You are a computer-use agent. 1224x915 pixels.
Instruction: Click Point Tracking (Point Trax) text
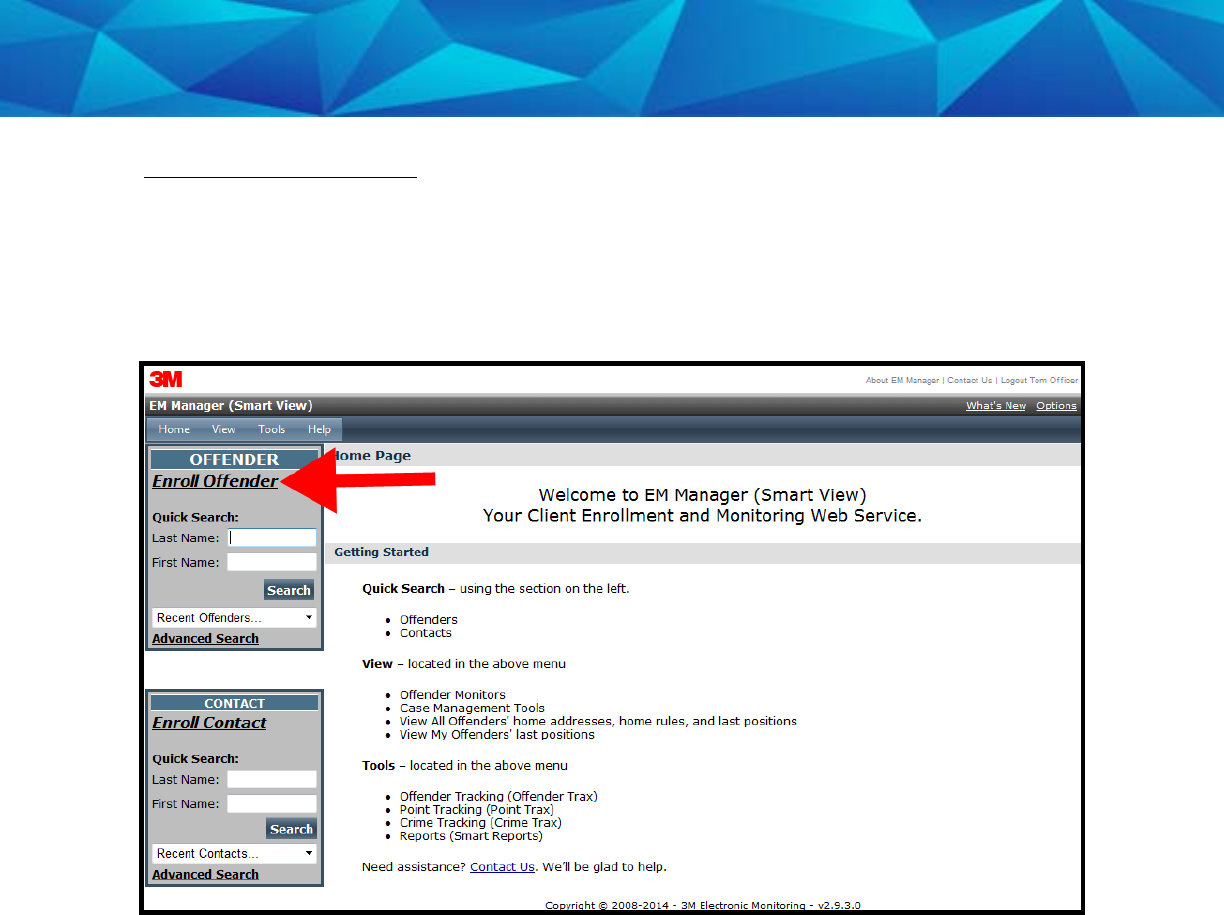477,810
